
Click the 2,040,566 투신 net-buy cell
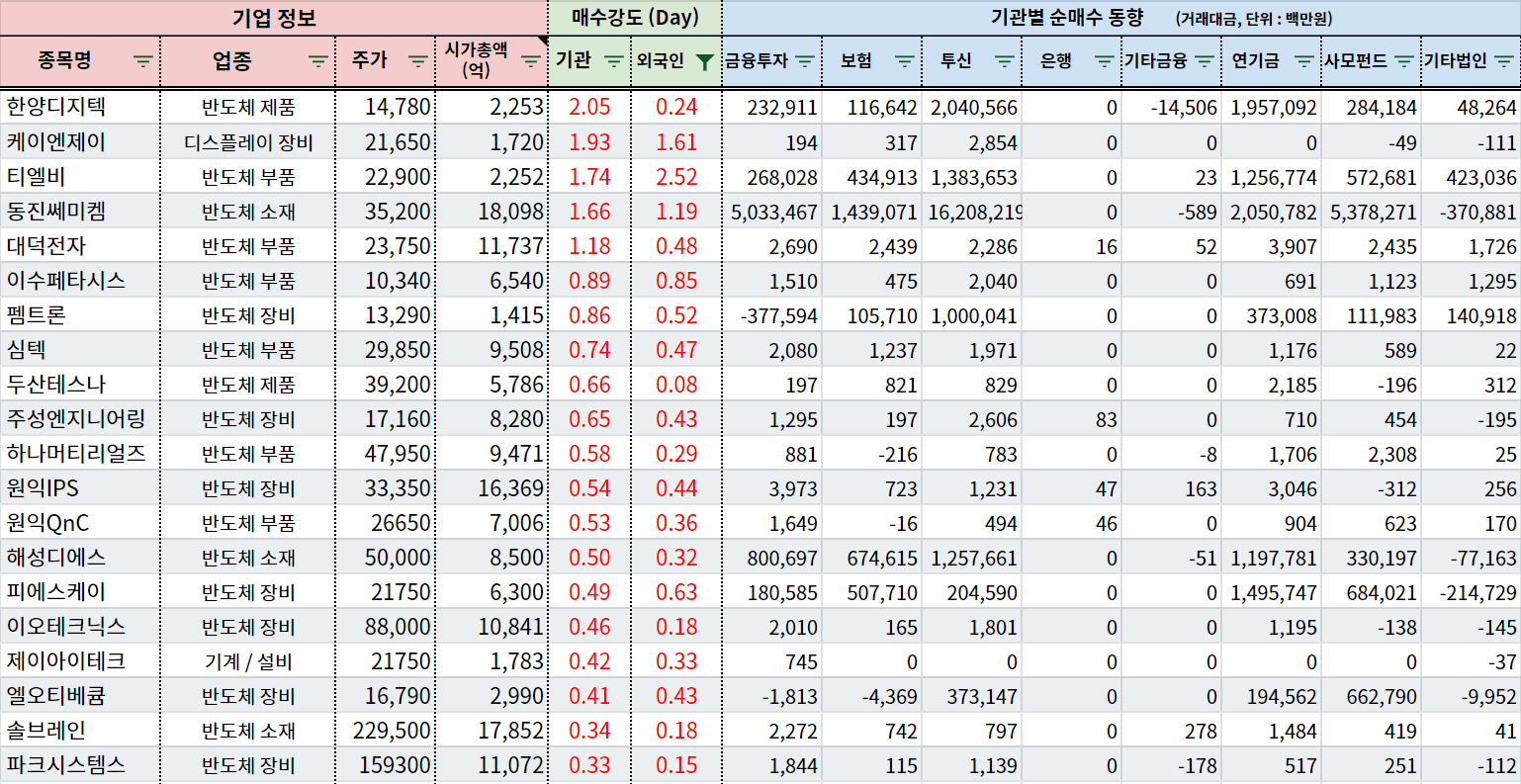tap(972, 108)
